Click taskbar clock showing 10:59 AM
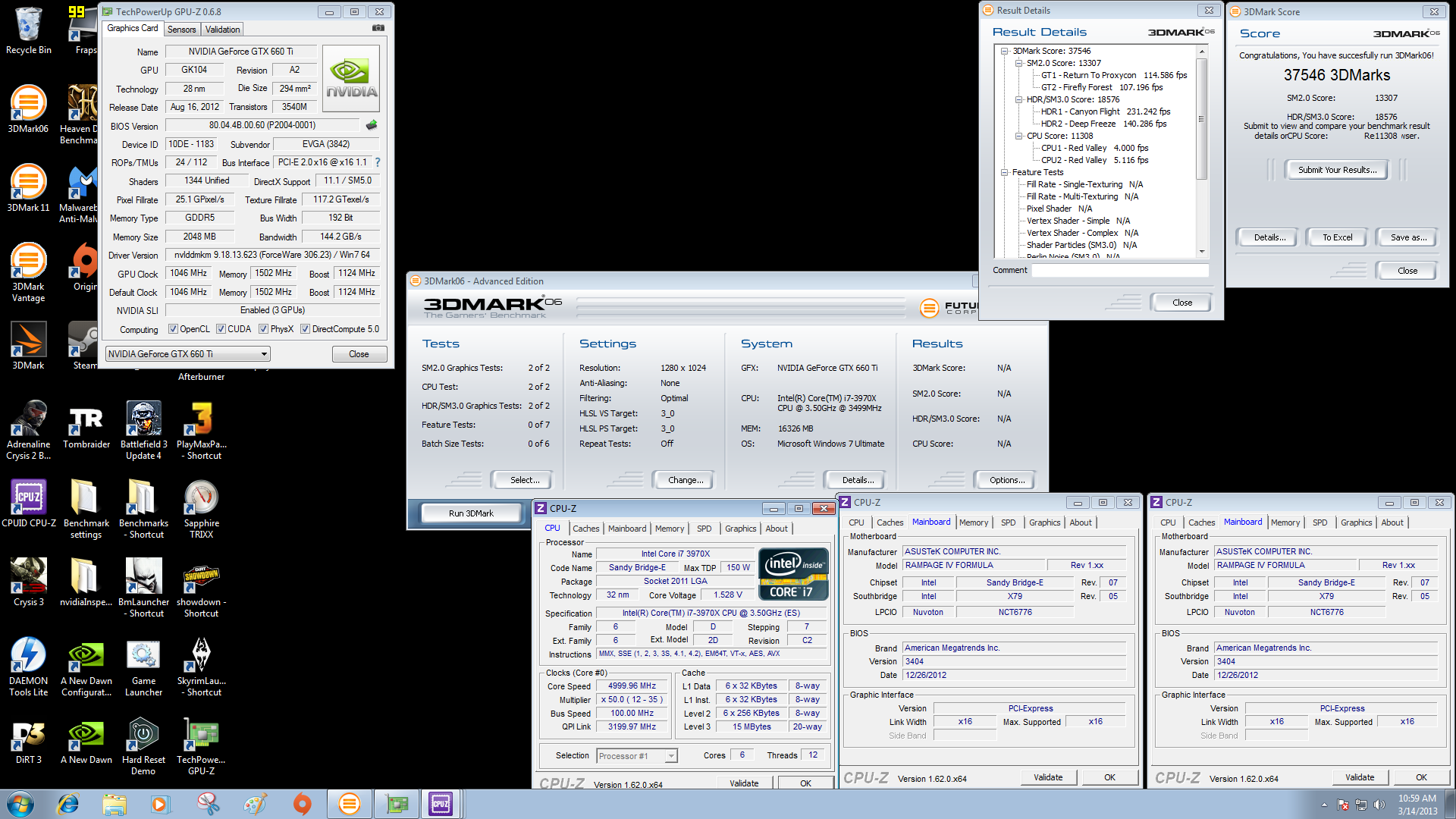 click(x=1417, y=805)
